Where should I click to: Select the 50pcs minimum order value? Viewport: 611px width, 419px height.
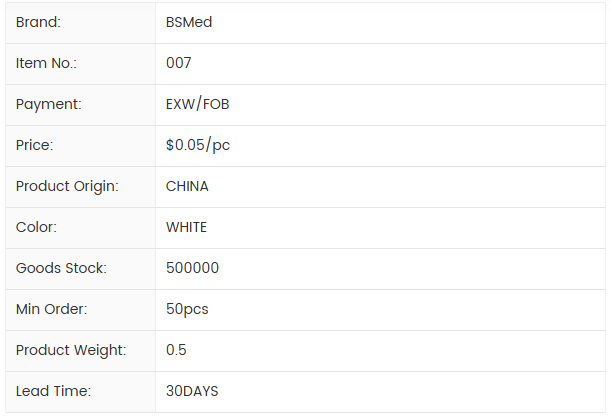187,309
